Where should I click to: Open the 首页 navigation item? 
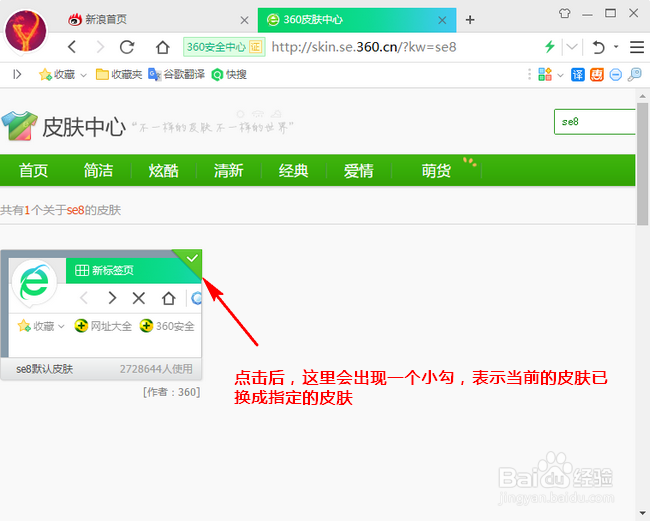pos(34,170)
